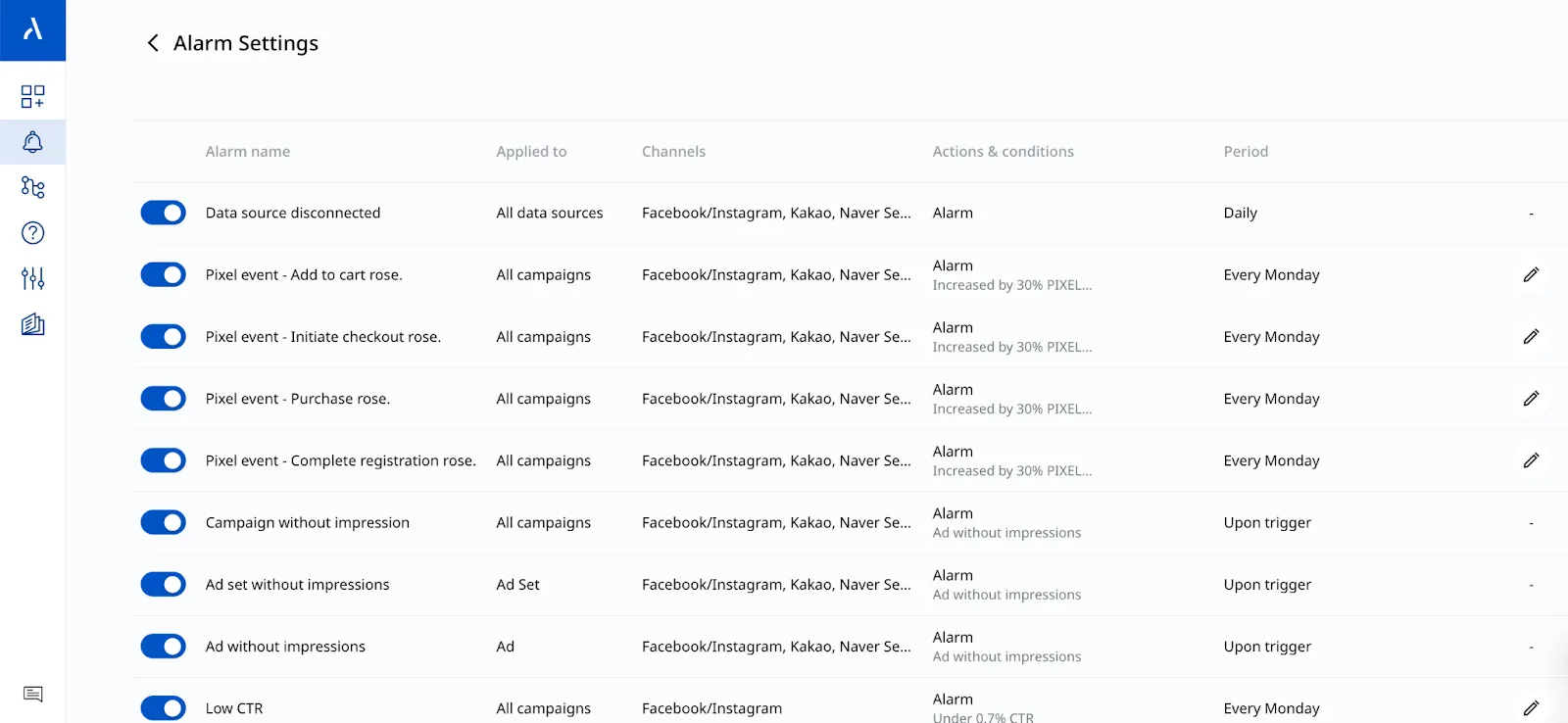The height and width of the screenshot is (723, 1568).
Task: Click the Actions & conditions column header
Action: (1003, 151)
